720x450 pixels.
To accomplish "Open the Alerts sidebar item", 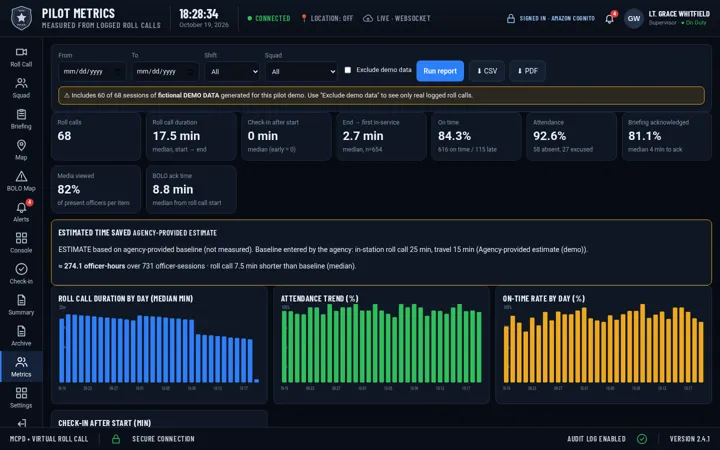I will click(21, 212).
